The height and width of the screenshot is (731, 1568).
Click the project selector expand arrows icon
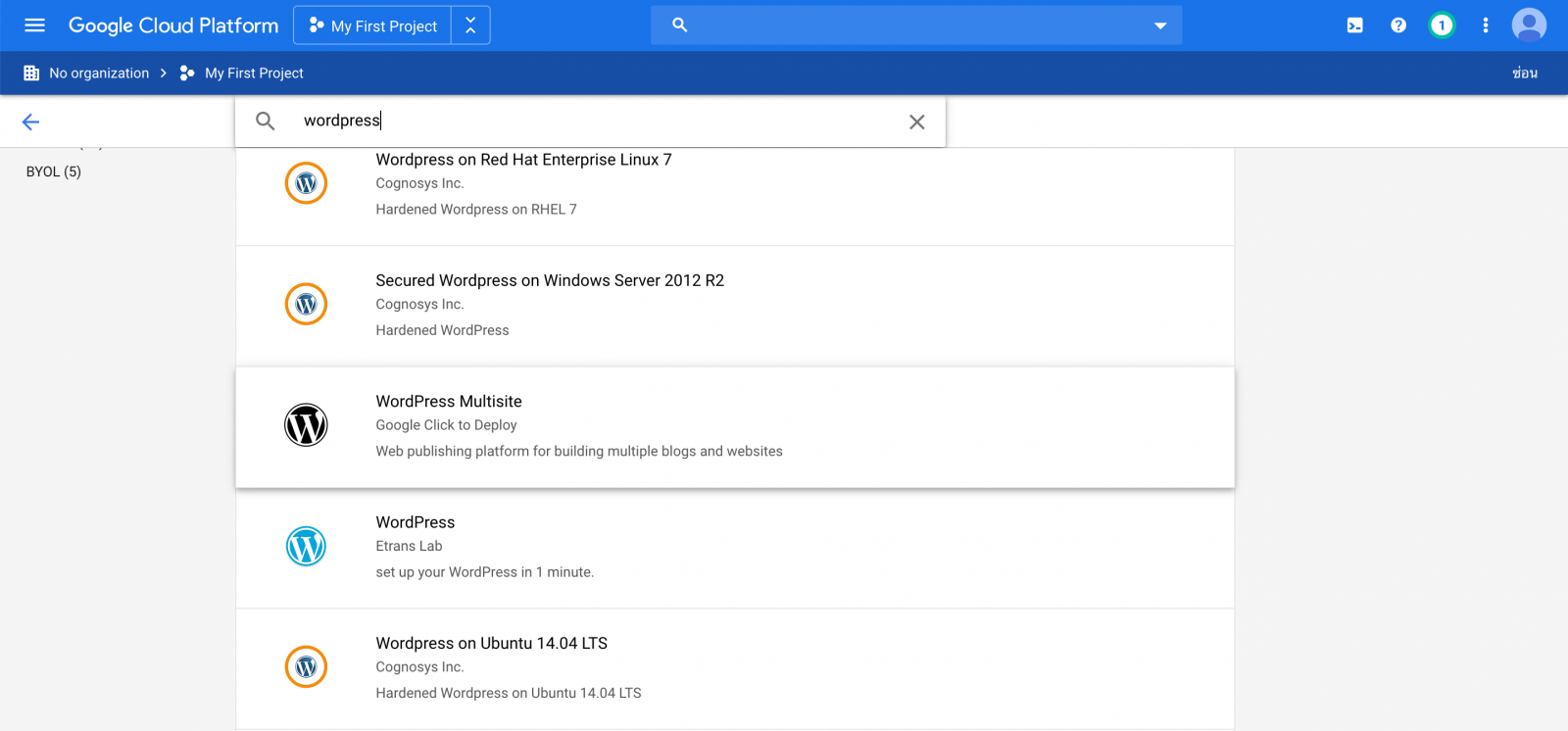(470, 25)
